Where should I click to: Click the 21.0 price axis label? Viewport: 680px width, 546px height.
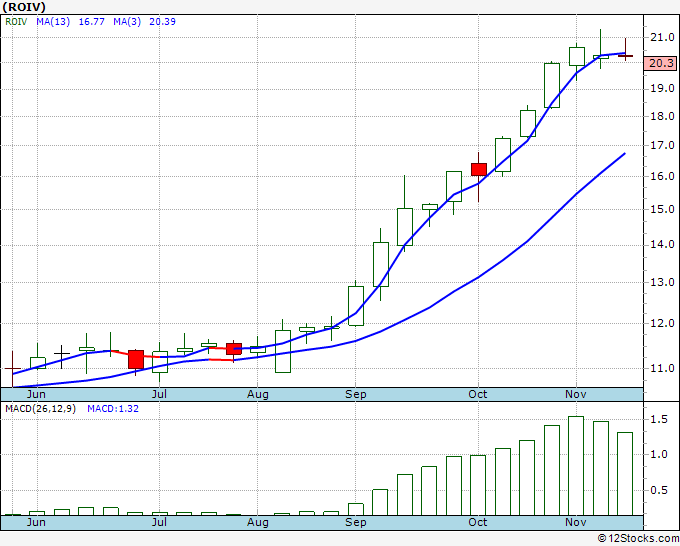657,38
